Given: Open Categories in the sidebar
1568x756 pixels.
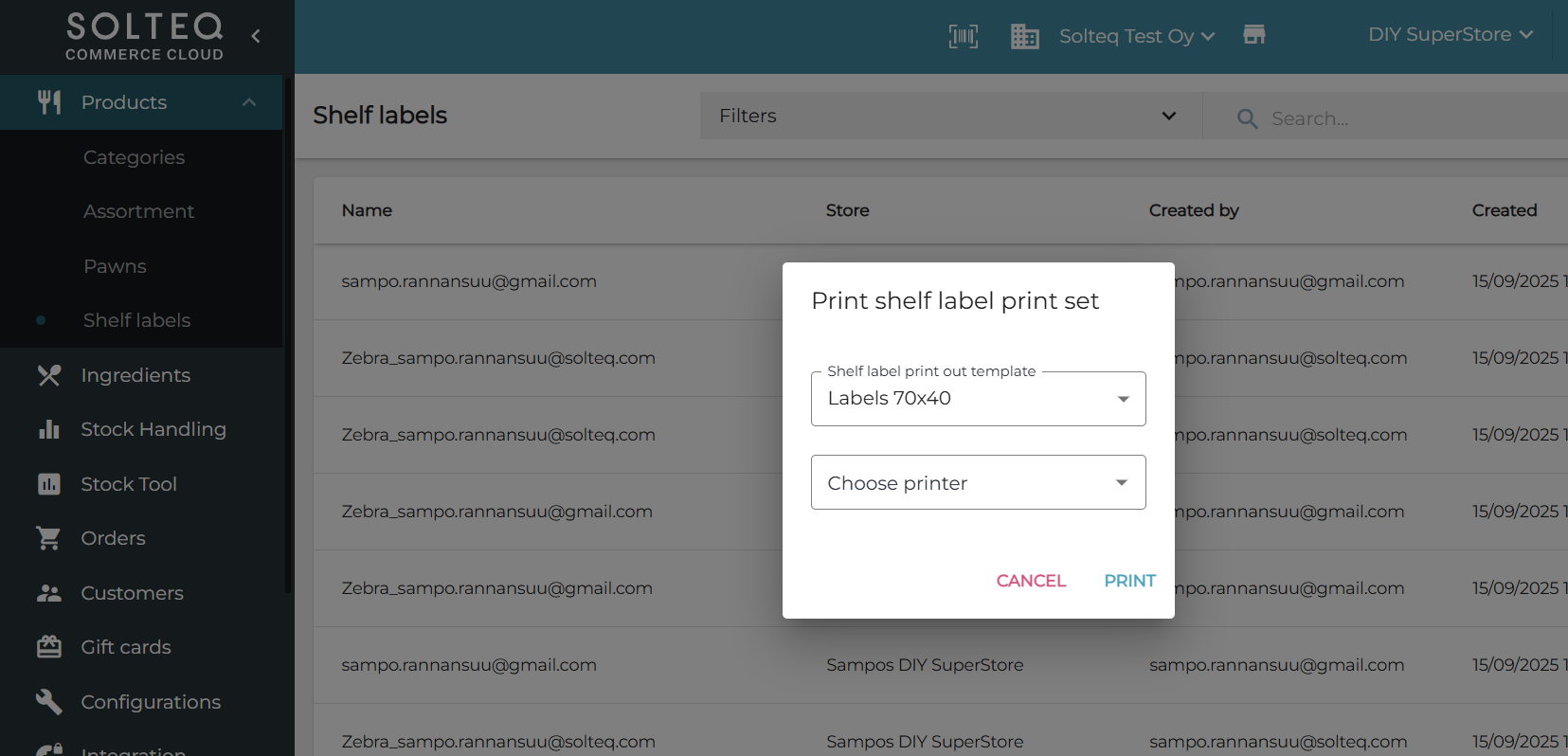Looking at the screenshot, I should coord(134,157).
